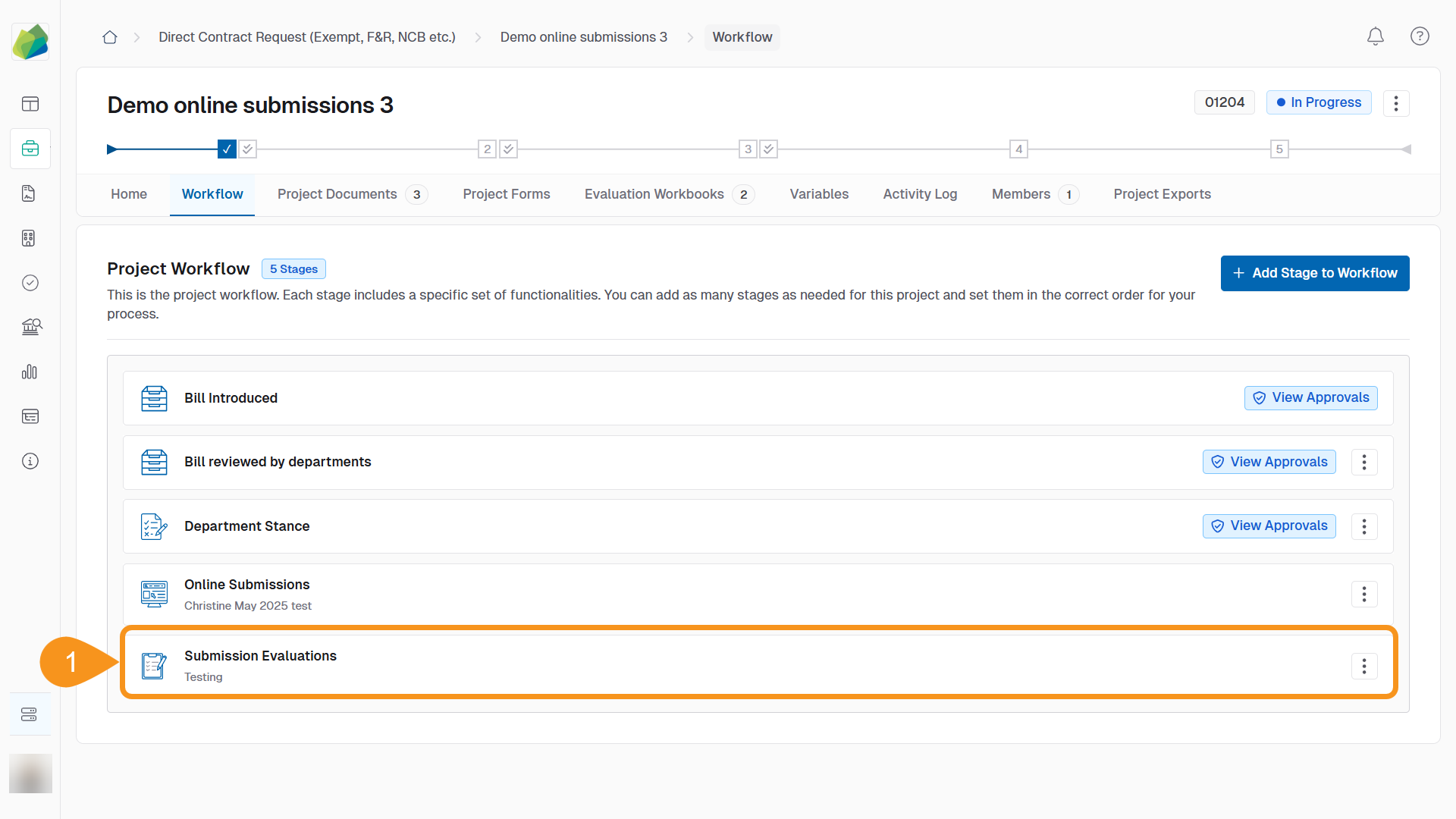1456x819 pixels.
Task: Open project options menu next to In Progress
Action: pyautogui.click(x=1395, y=103)
